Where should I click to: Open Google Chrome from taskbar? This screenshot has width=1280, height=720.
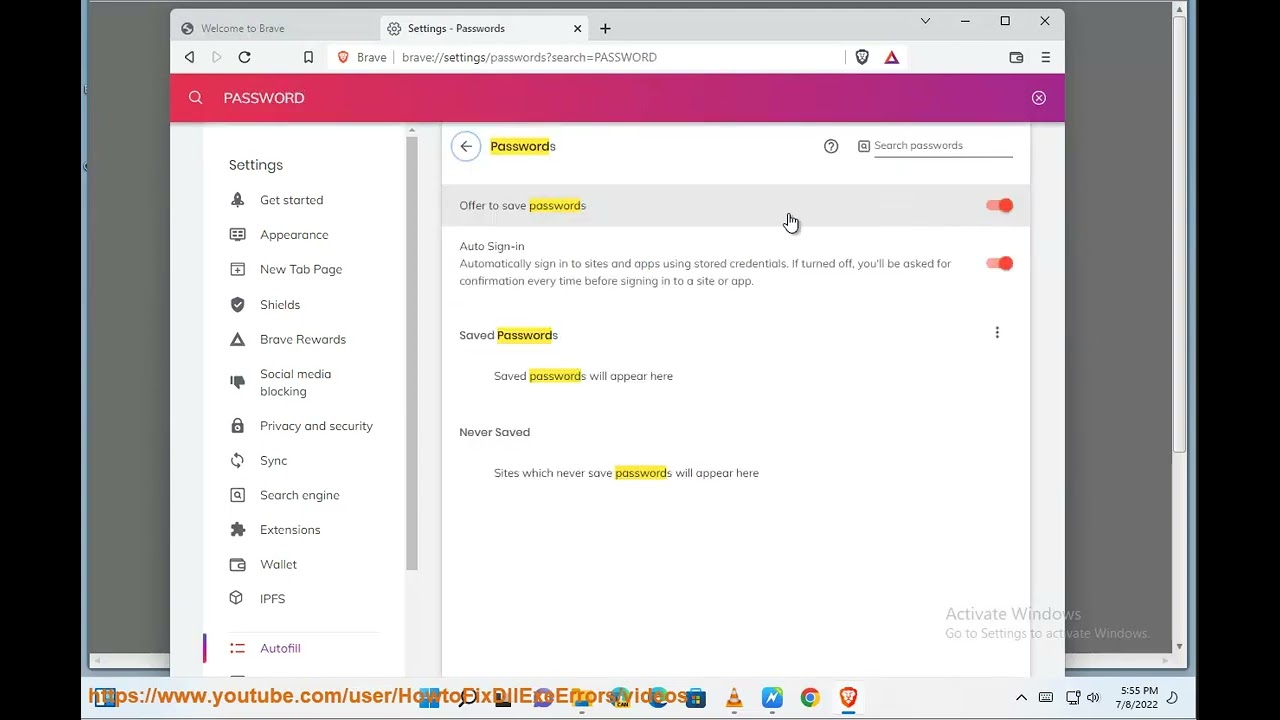click(x=810, y=698)
